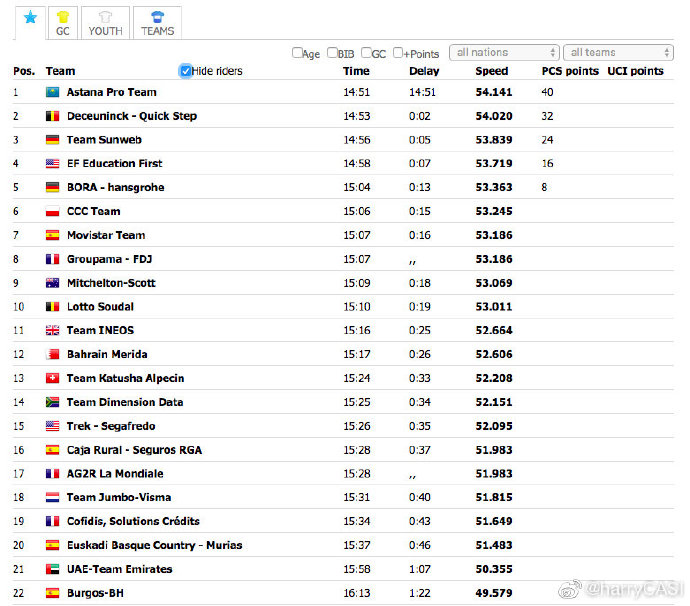
Task: Click the Belgian flag beside Lotto Soudal
Action: (x=52, y=307)
